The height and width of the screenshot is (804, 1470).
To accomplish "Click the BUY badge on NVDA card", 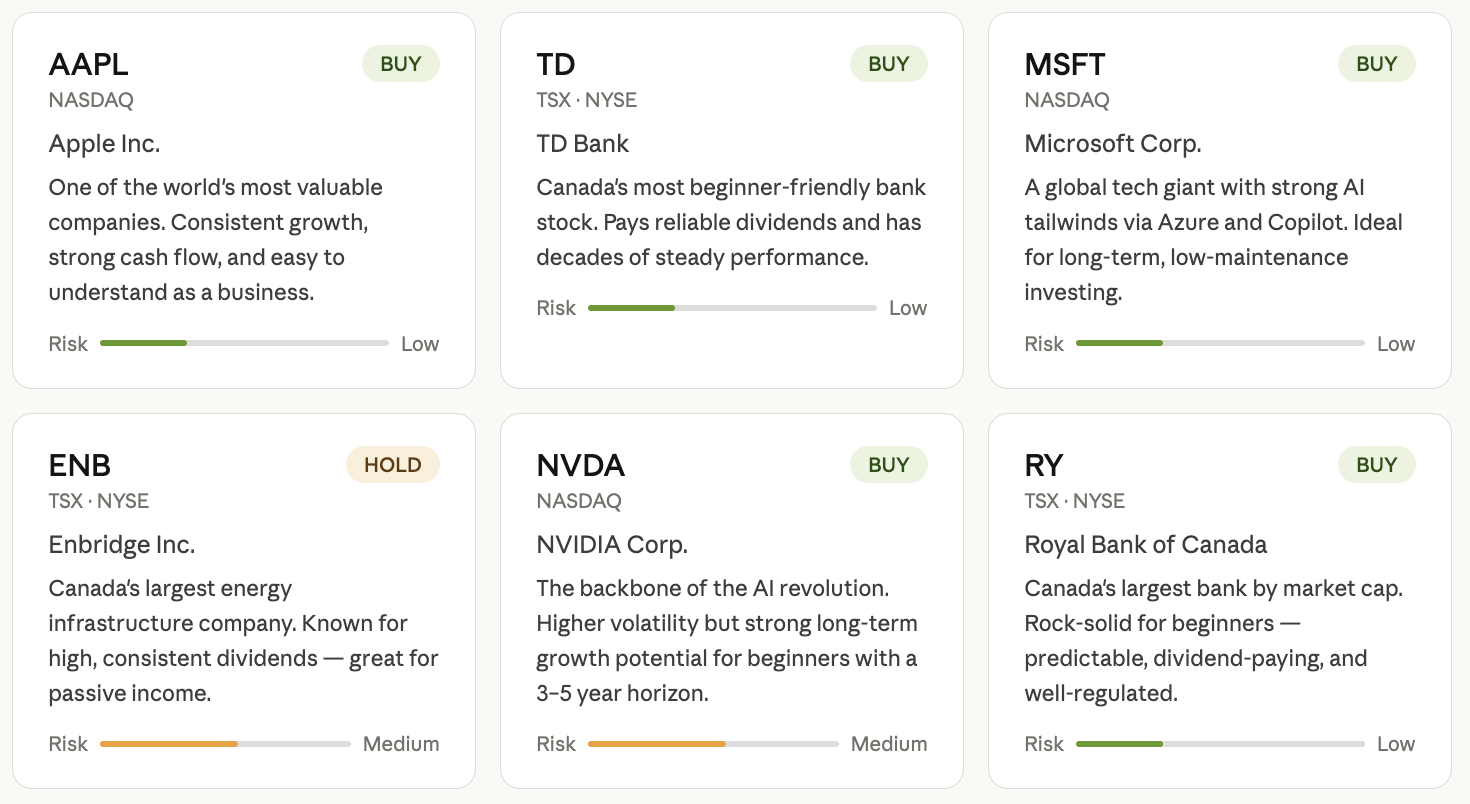I will (888, 465).
